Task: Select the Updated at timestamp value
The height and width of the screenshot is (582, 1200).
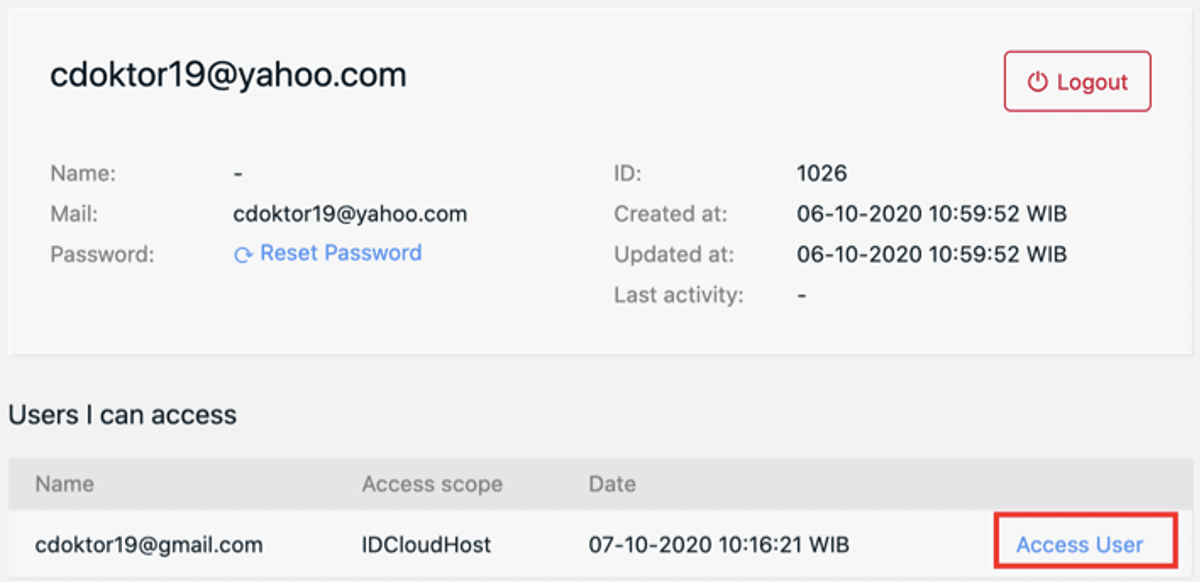Action: tap(931, 254)
